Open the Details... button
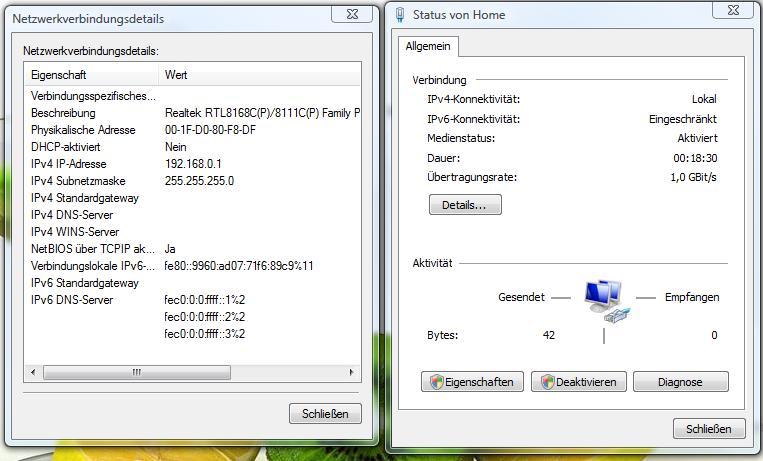The width and height of the screenshot is (763, 461). [465, 205]
